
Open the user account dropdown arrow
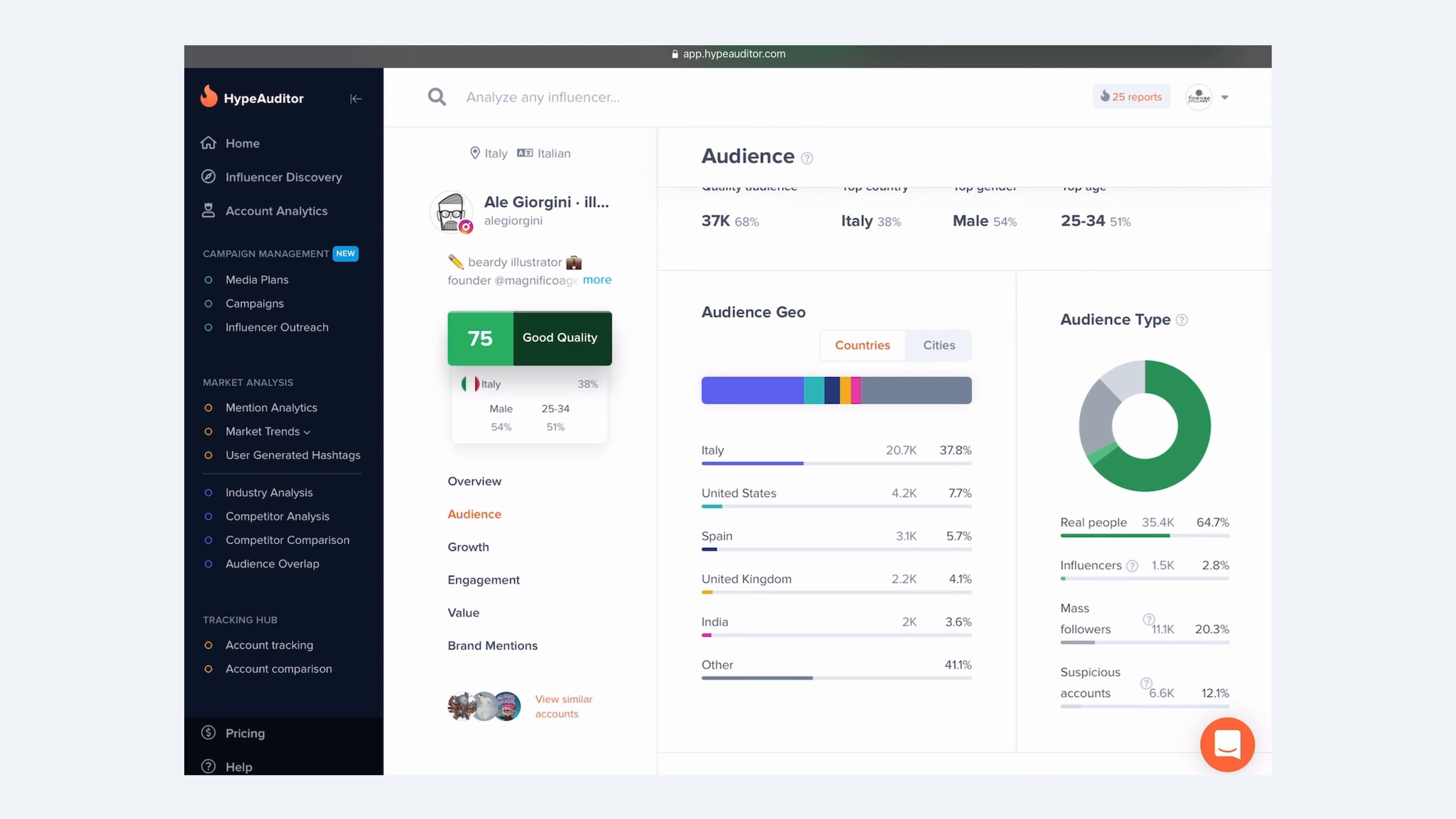click(x=1224, y=97)
